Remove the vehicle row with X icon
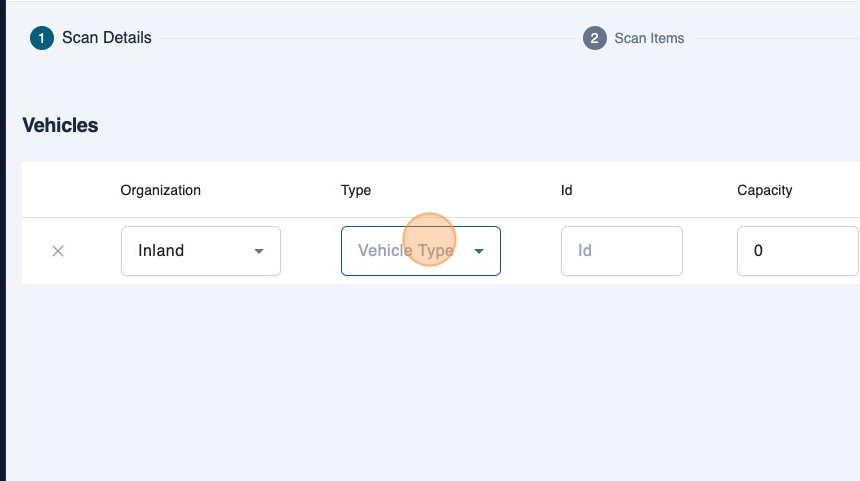Viewport: 860px width, 481px height. 58,251
